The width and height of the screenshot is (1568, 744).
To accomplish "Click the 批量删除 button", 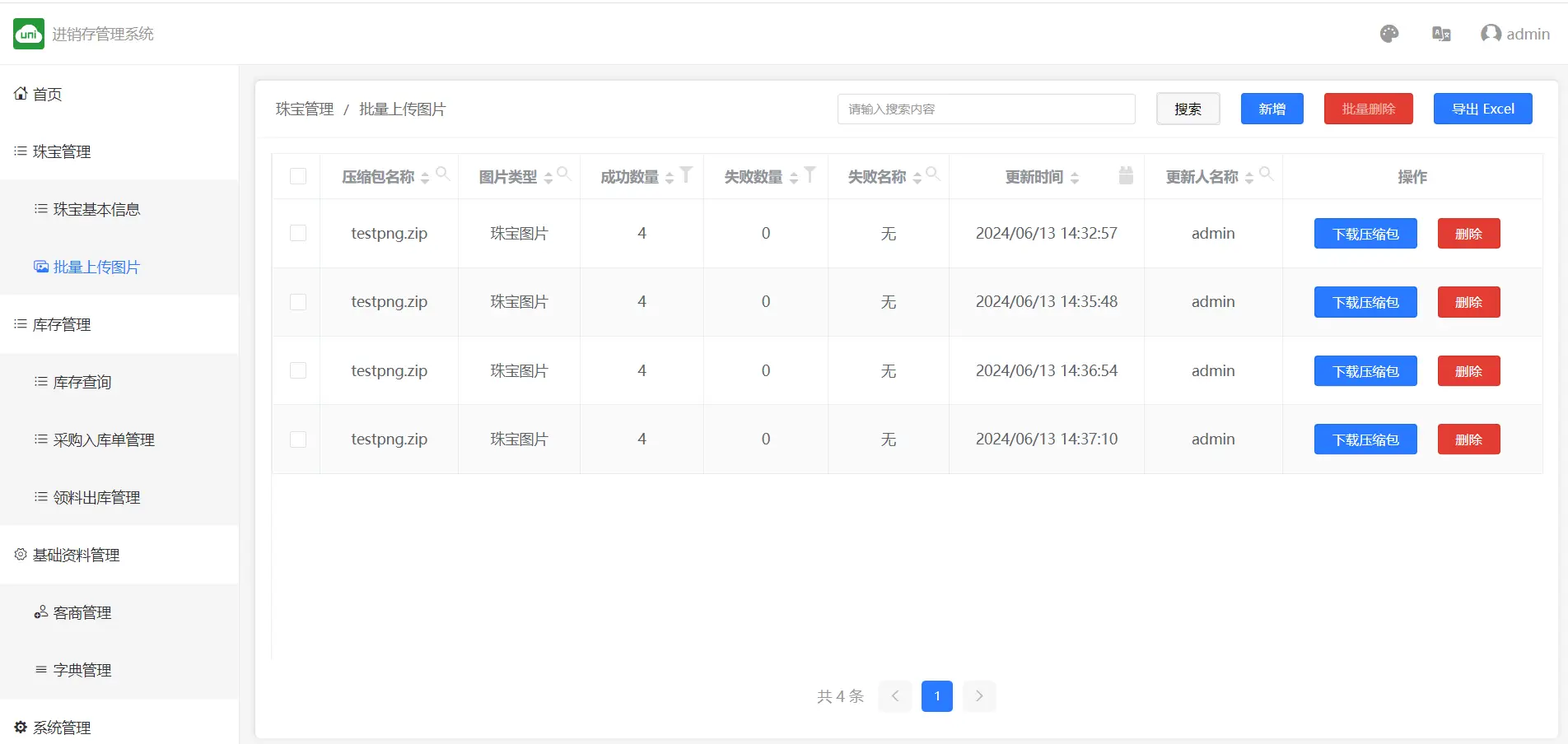I will pyautogui.click(x=1368, y=109).
